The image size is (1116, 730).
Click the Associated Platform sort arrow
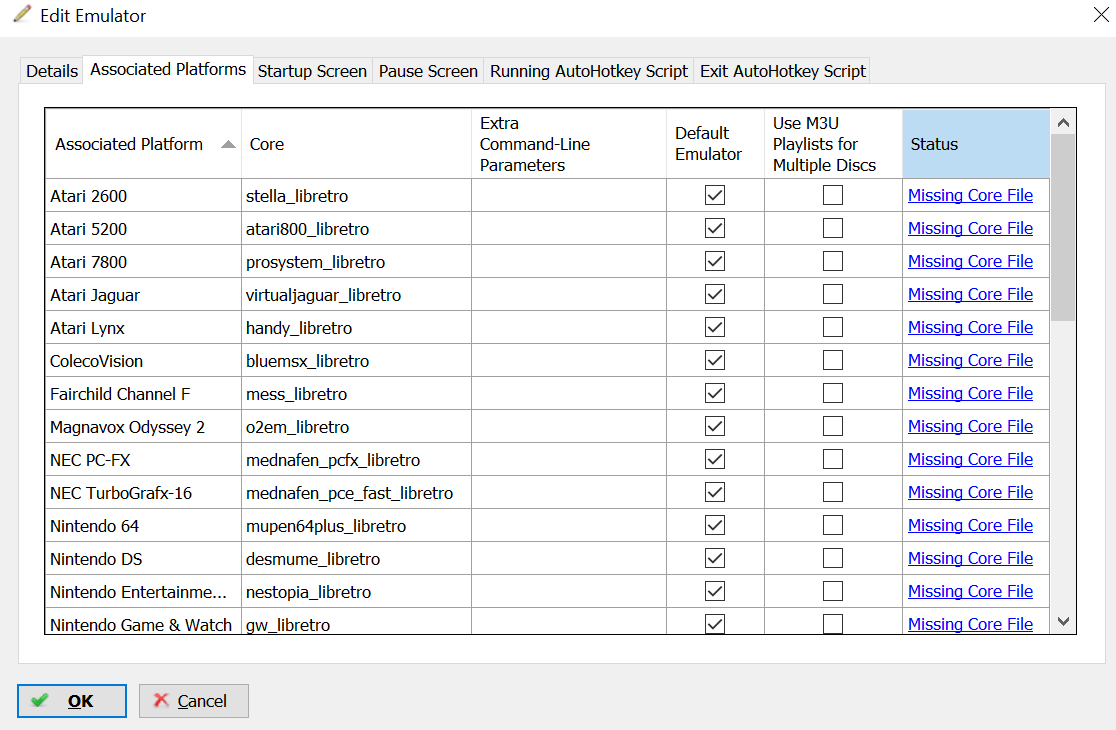click(x=228, y=144)
